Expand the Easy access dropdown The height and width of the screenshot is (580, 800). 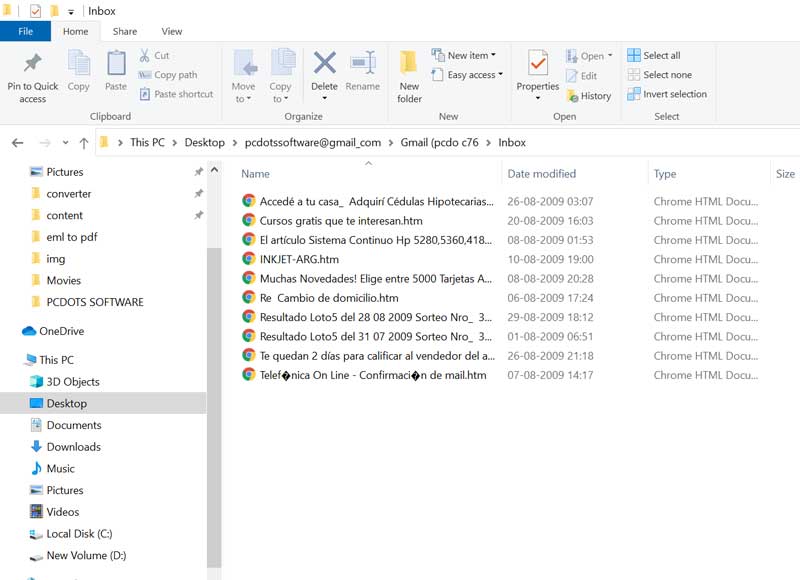[x=501, y=74]
